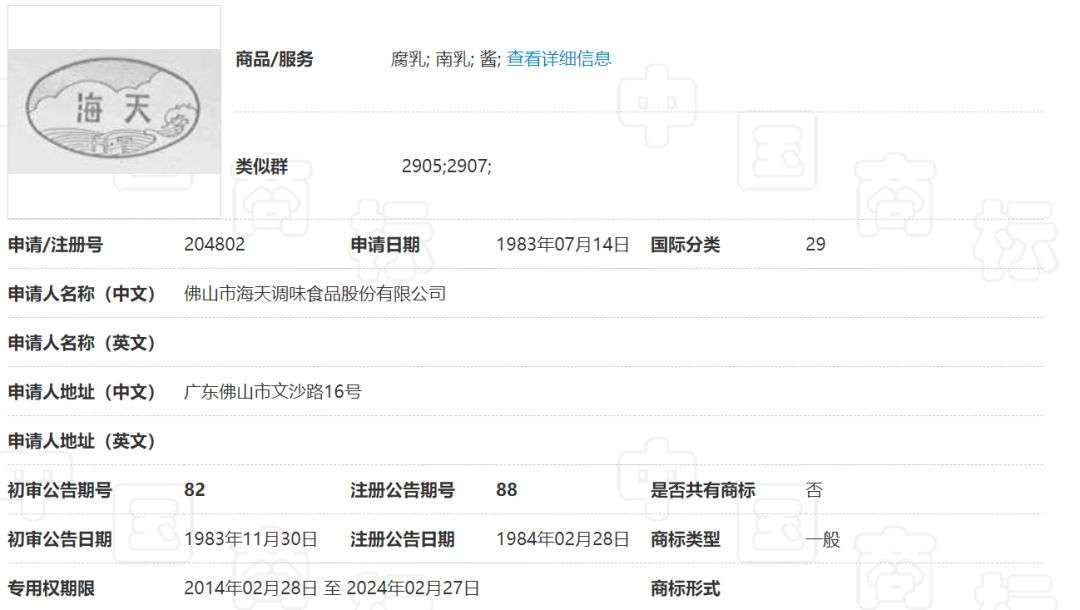
Task: Click the 专用权期限 label
Action: pyautogui.click(x=51, y=589)
